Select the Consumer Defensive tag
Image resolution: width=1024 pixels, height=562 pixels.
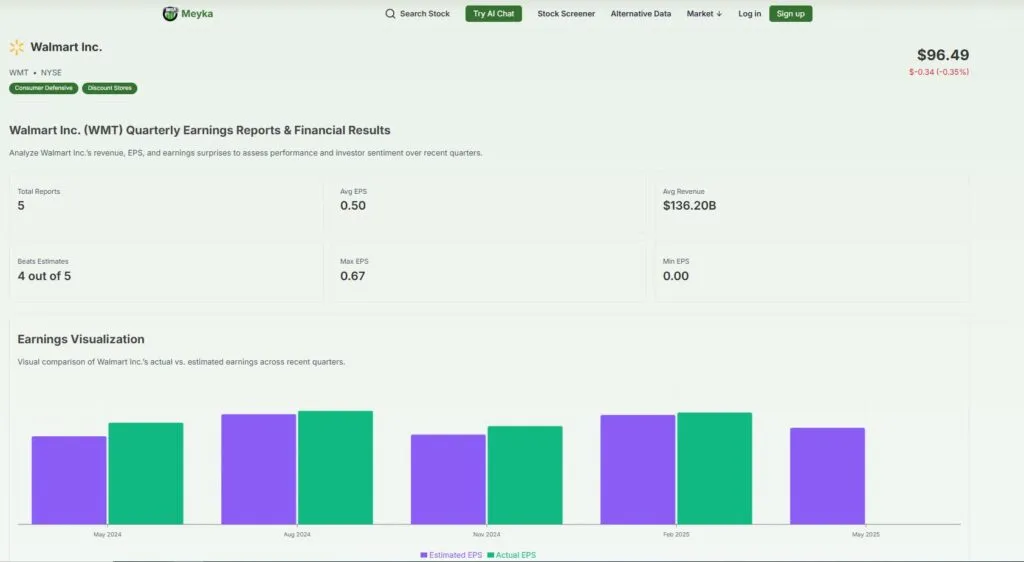pos(43,88)
